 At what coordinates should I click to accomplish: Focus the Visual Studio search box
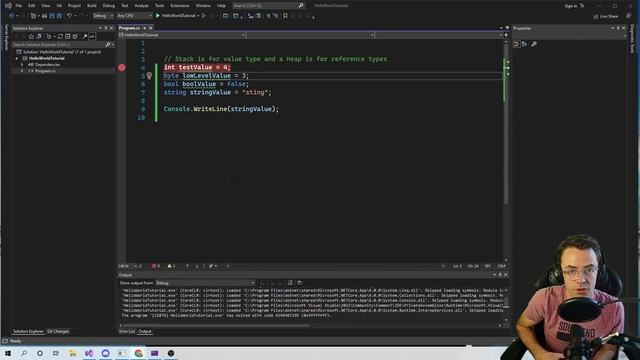point(268,6)
